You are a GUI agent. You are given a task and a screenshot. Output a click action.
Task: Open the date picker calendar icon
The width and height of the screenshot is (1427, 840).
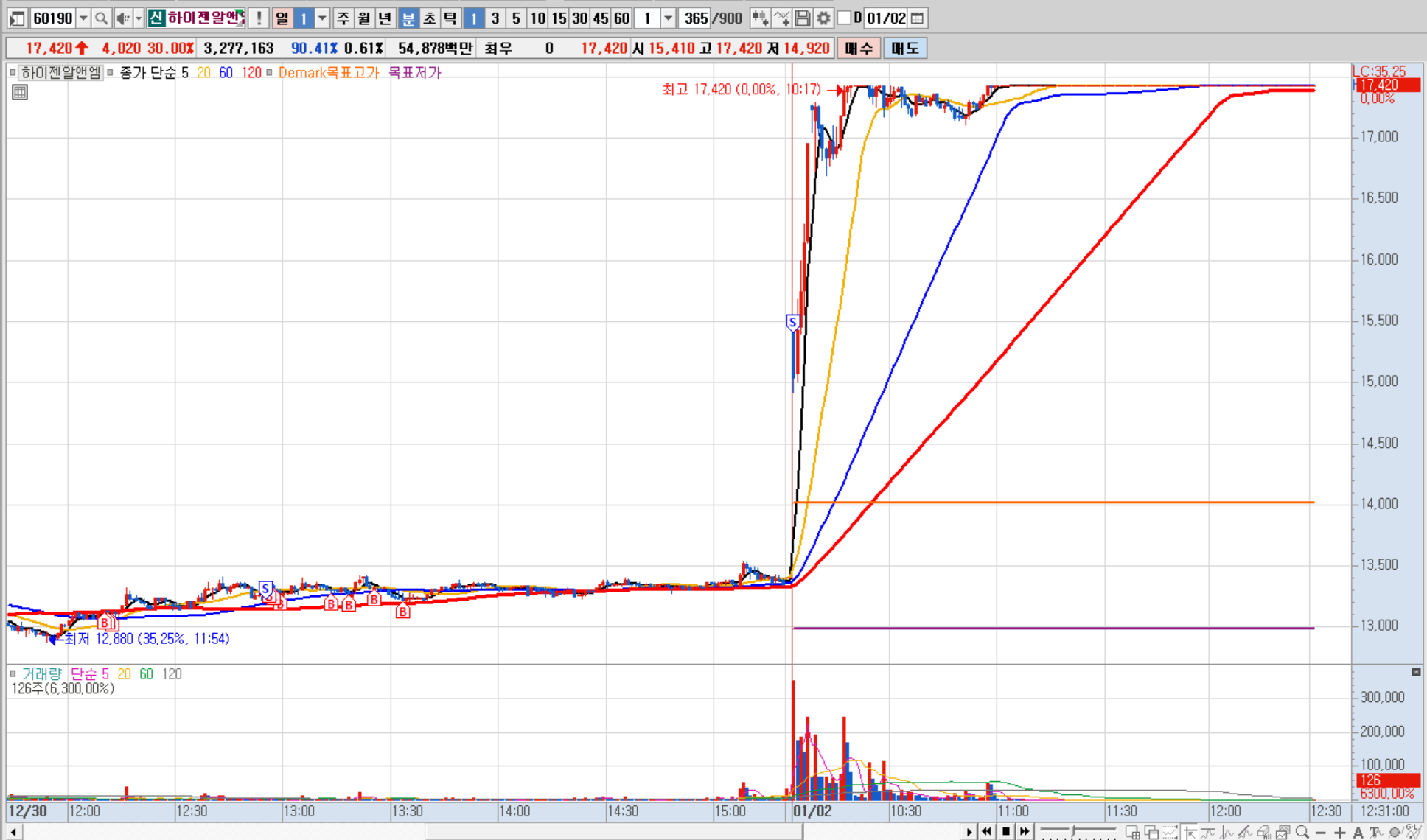click(918, 18)
